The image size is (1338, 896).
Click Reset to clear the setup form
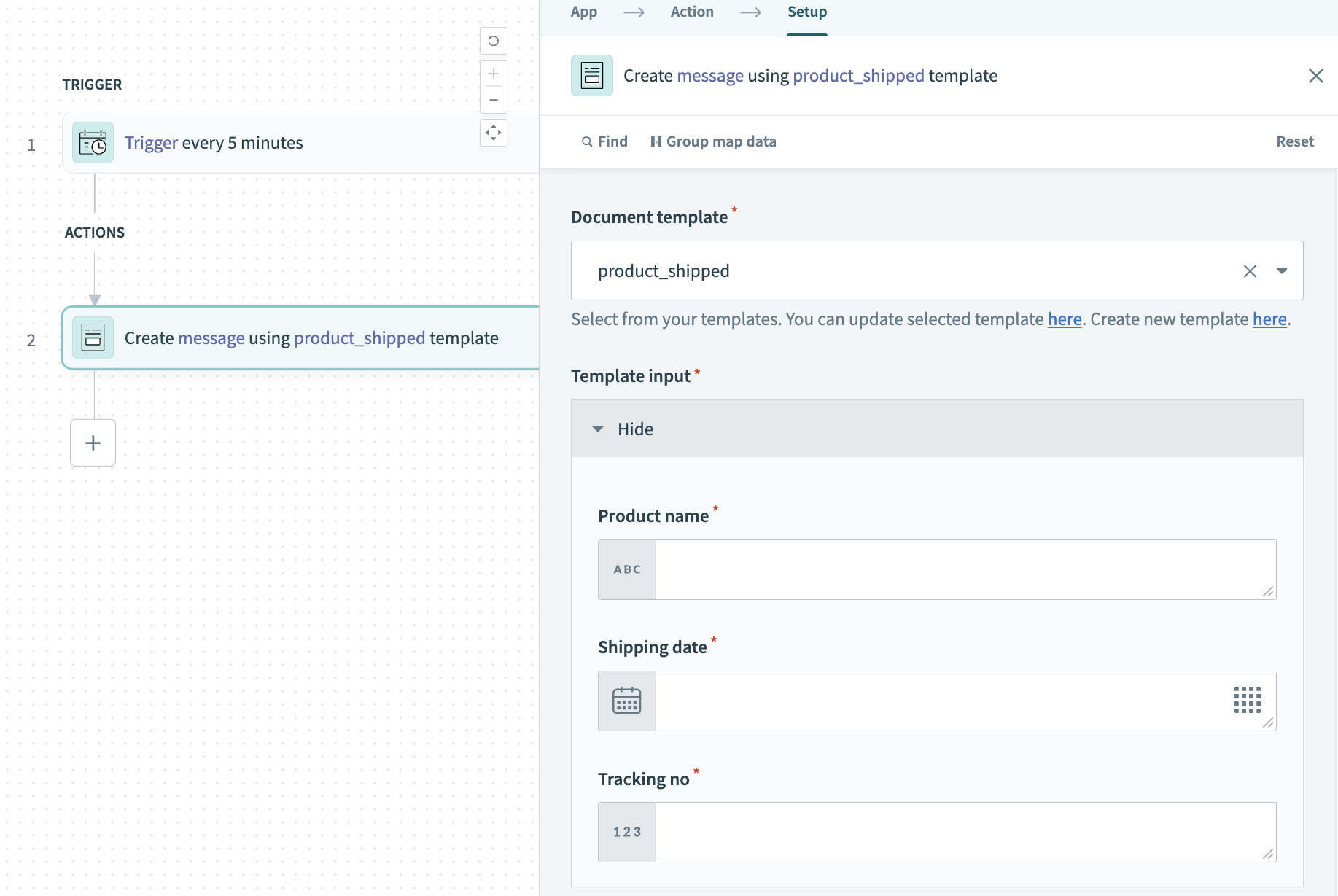coord(1294,141)
